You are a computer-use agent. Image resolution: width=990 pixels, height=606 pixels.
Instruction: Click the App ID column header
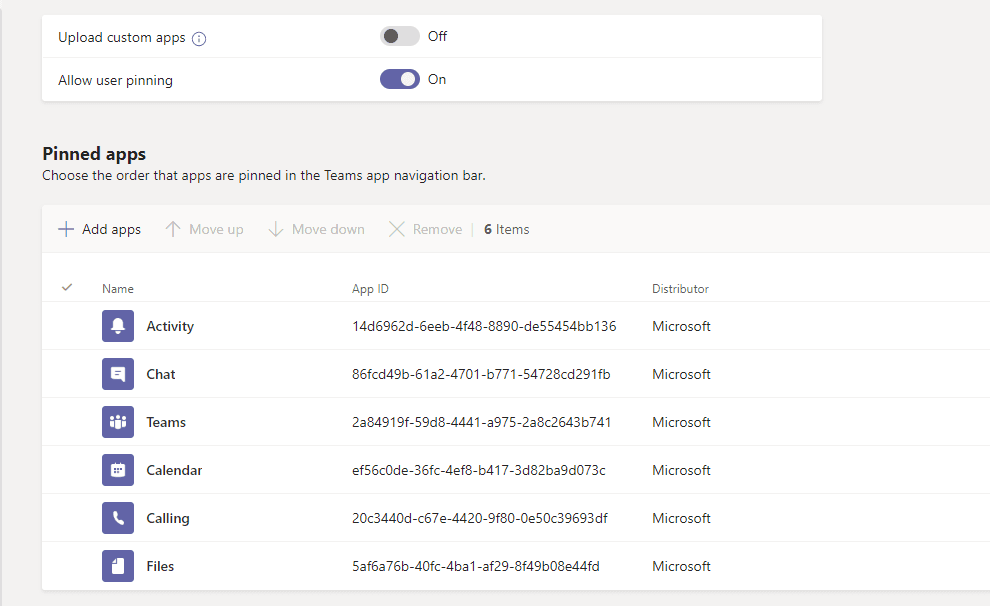point(371,288)
